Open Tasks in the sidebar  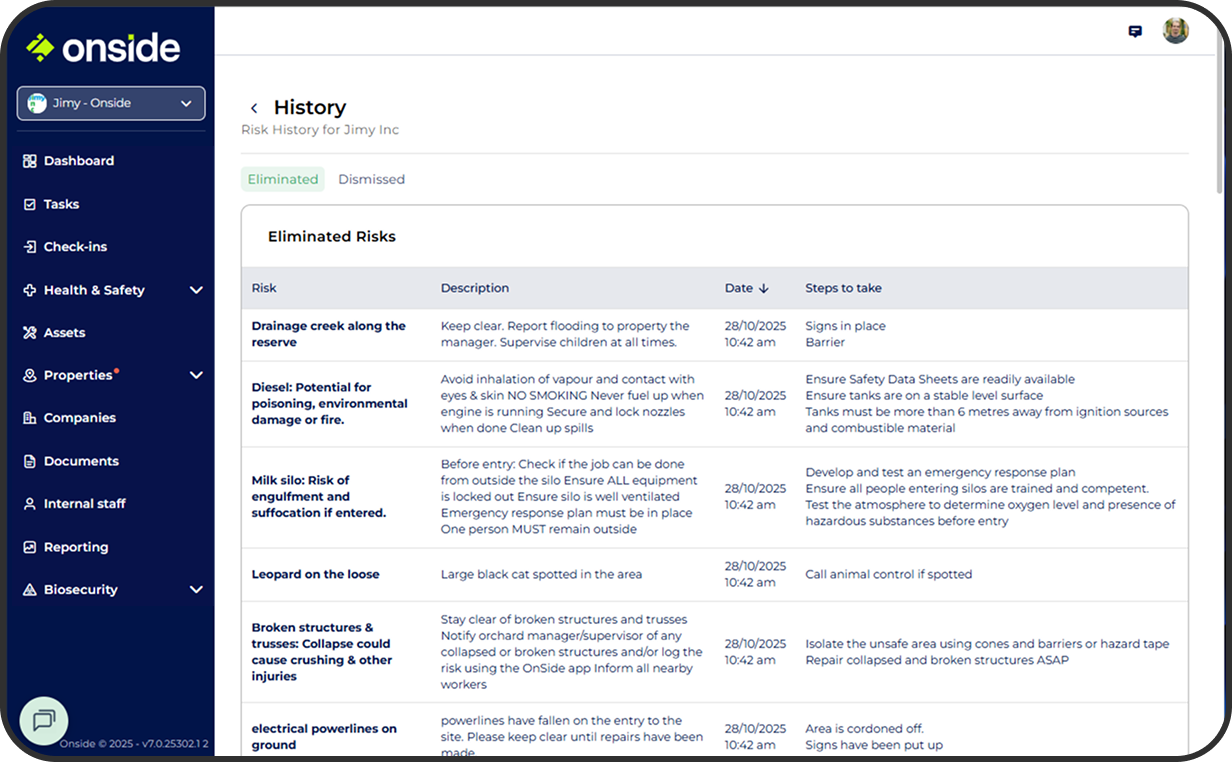tap(61, 204)
